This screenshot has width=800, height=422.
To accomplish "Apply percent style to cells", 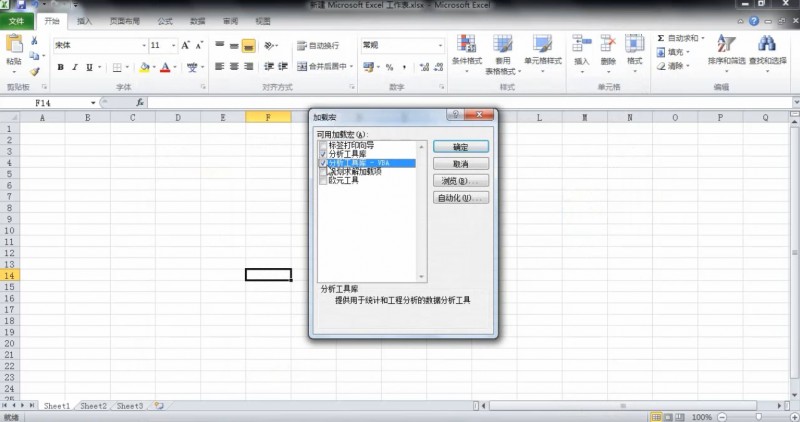I will 389,67.
